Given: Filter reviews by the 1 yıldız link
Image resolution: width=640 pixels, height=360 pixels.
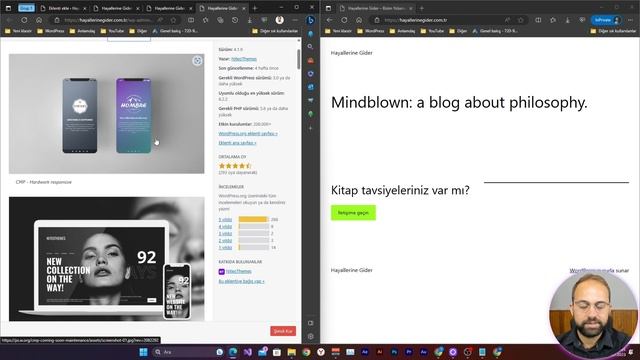Looking at the screenshot, I should coord(225,247).
